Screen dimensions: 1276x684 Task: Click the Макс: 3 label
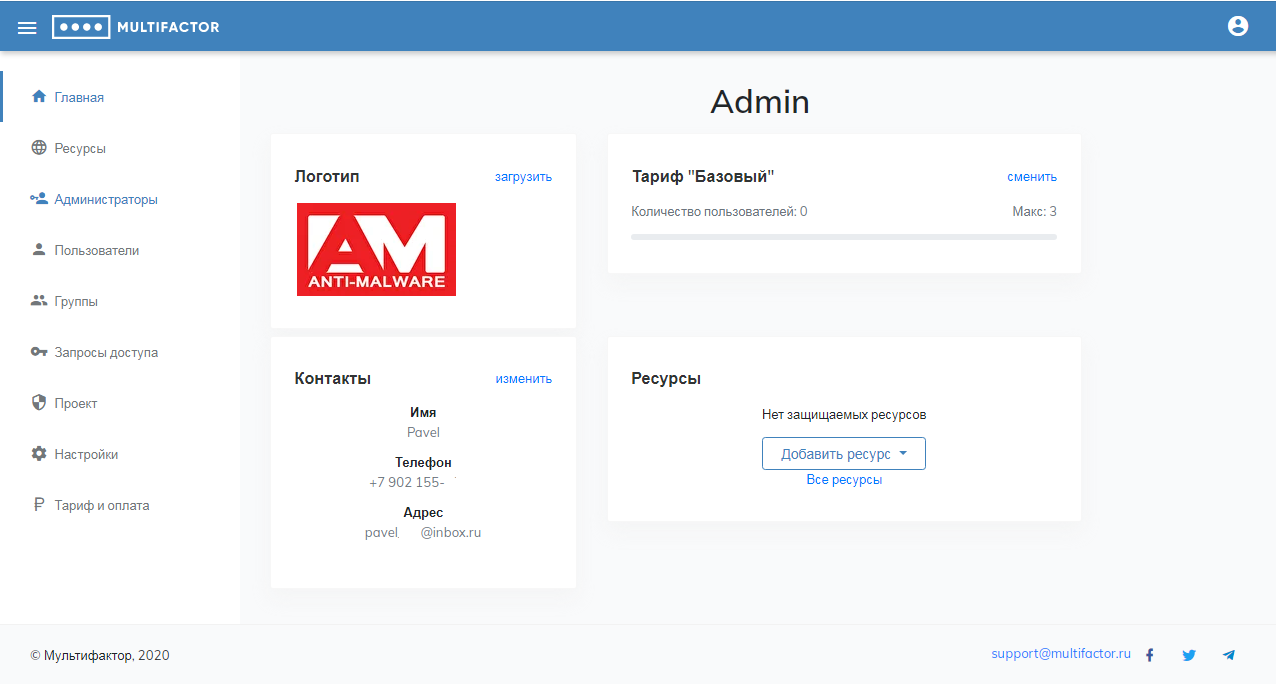1034,212
